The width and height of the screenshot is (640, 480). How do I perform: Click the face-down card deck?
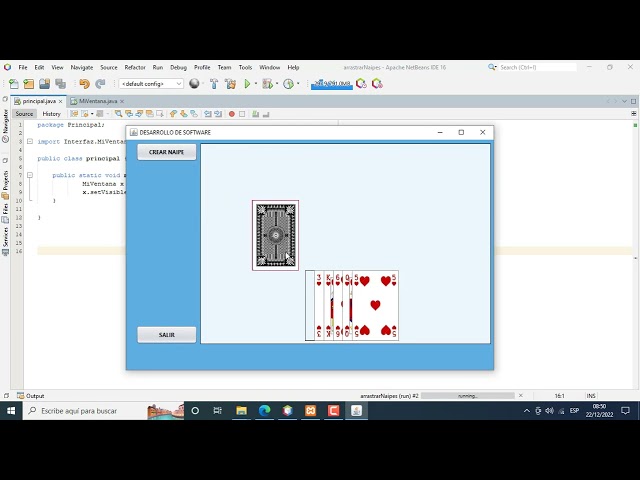pos(276,235)
